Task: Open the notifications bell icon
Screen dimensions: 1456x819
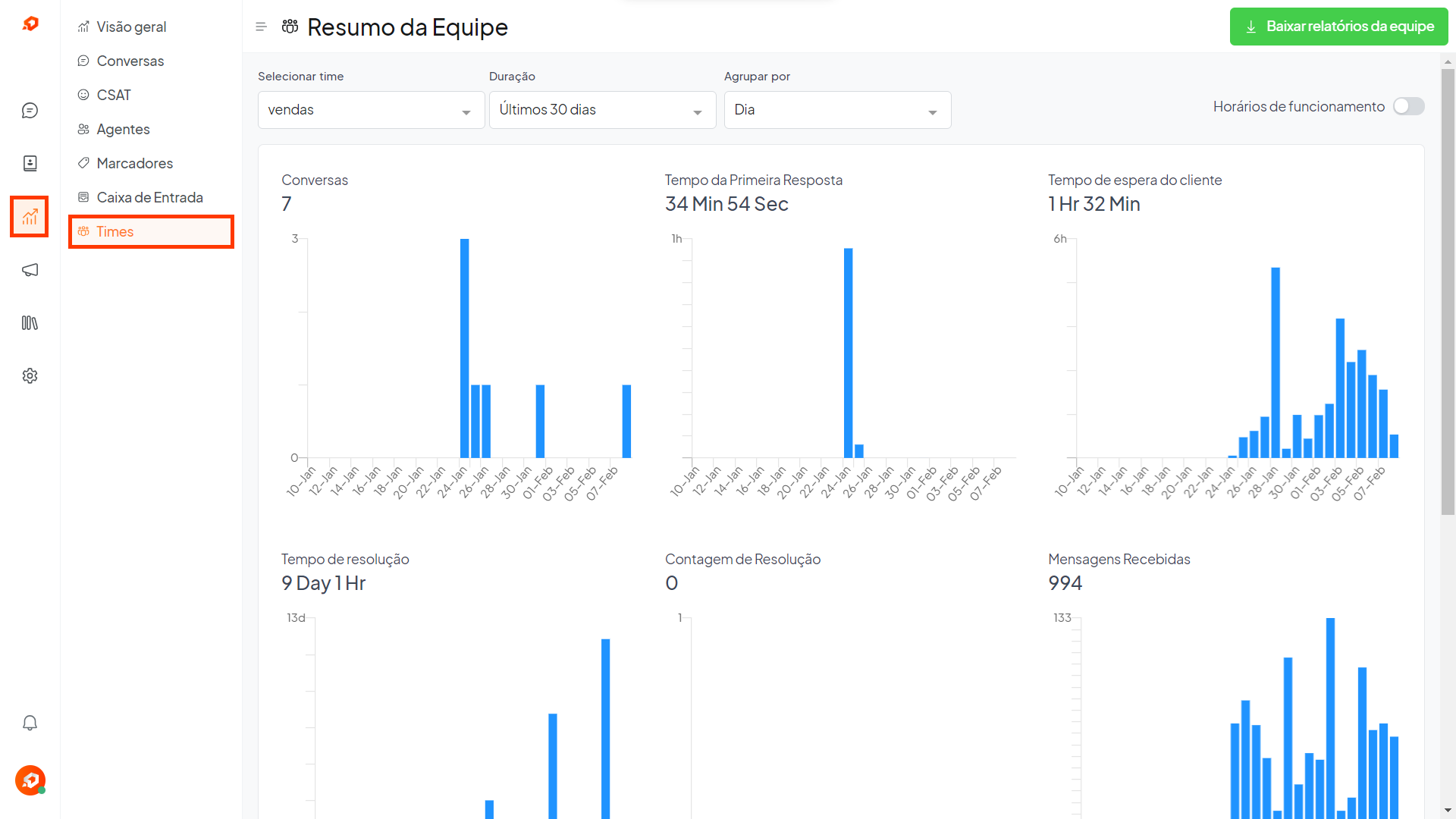Action: coord(30,723)
